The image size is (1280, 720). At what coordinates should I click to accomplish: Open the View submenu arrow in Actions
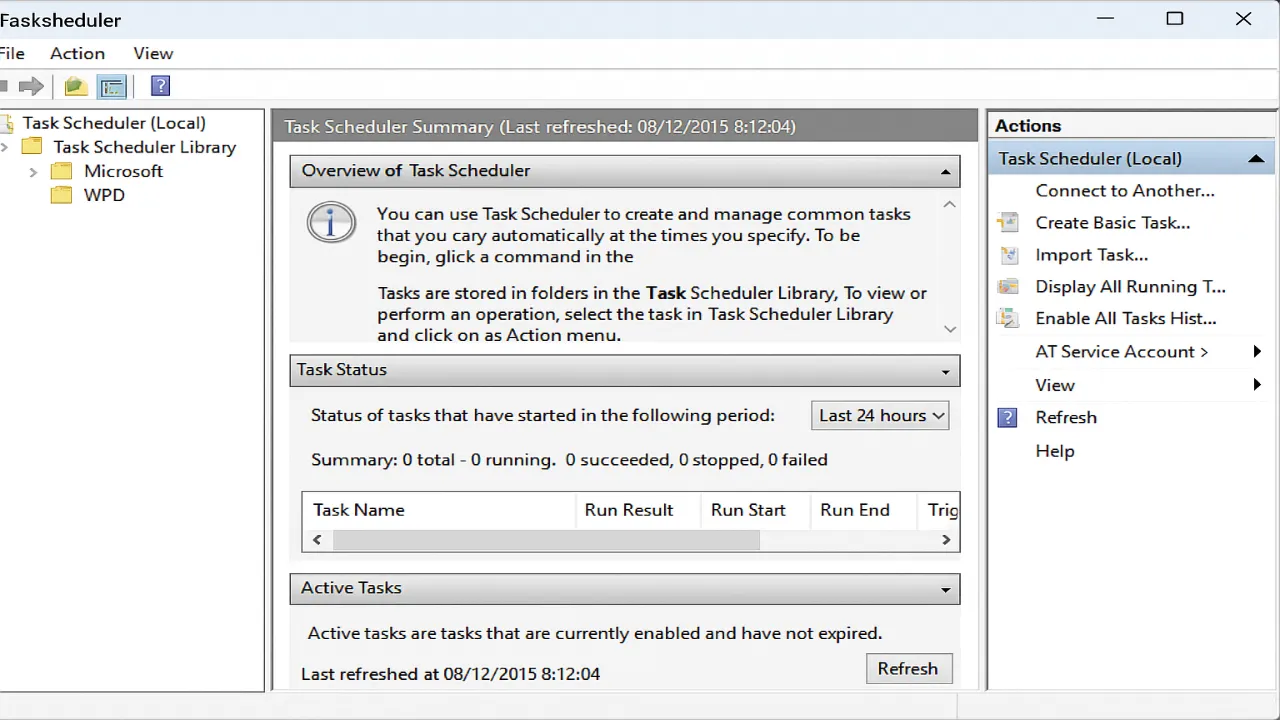tap(1257, 385)
